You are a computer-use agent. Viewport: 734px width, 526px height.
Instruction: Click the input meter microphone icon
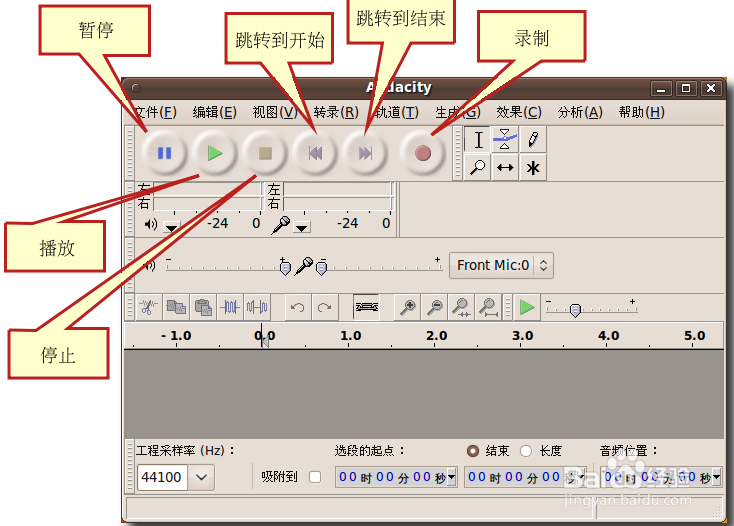281,225
